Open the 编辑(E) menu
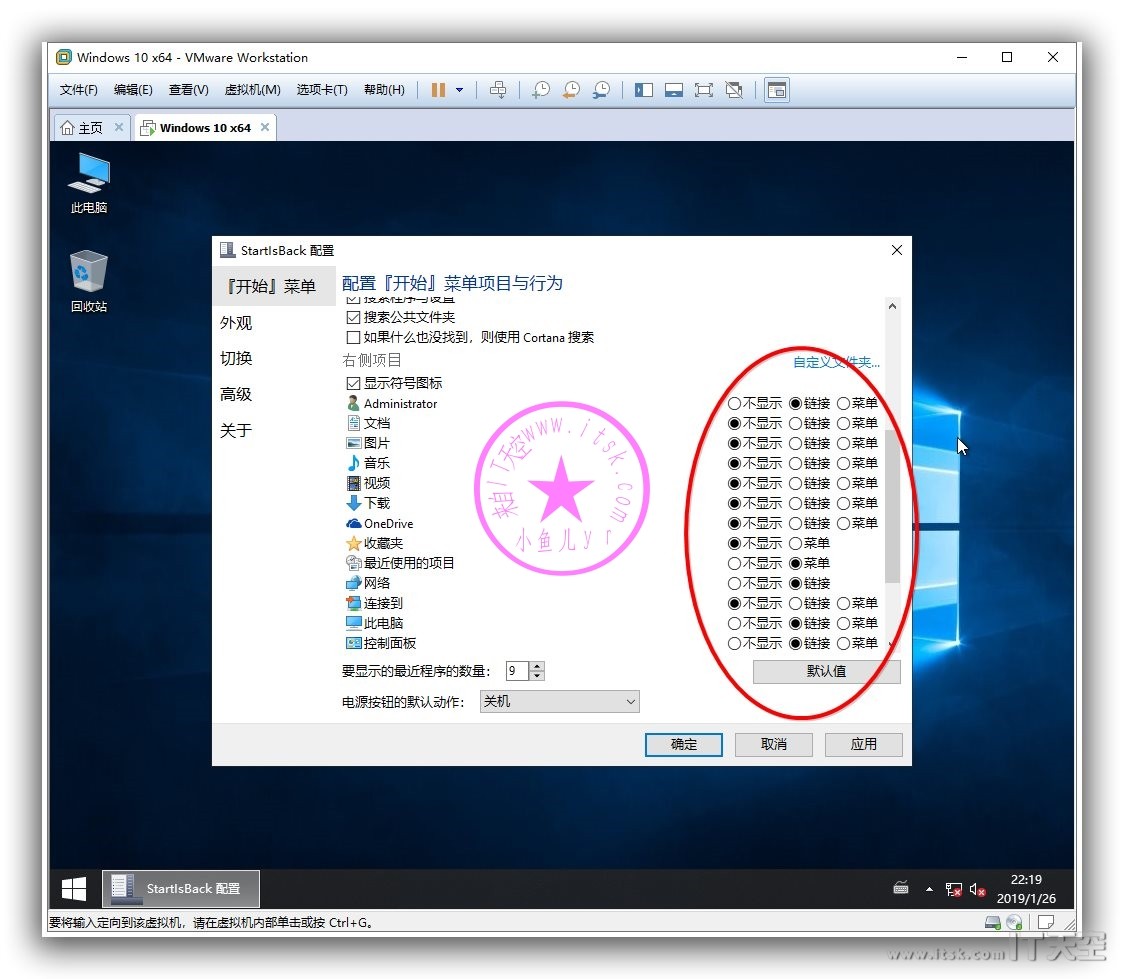 pos(133,90)
